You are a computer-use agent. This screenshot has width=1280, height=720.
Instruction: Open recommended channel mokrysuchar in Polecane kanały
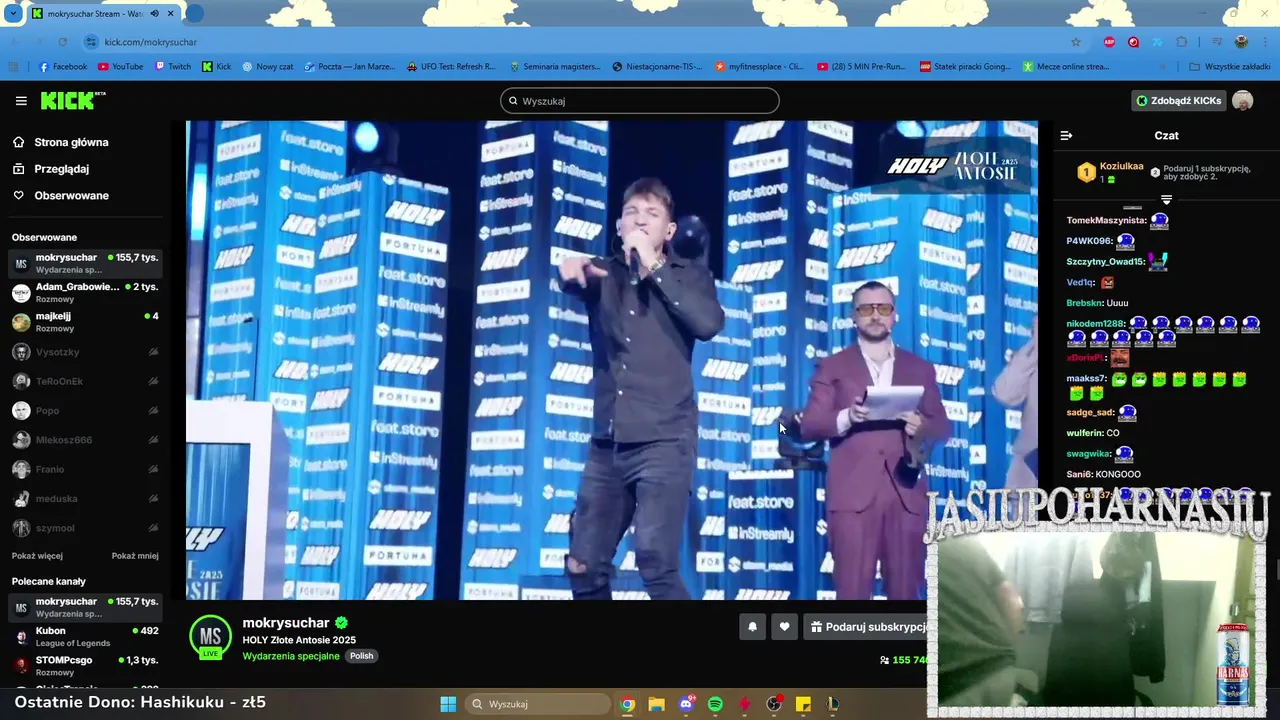pos(85,607)
